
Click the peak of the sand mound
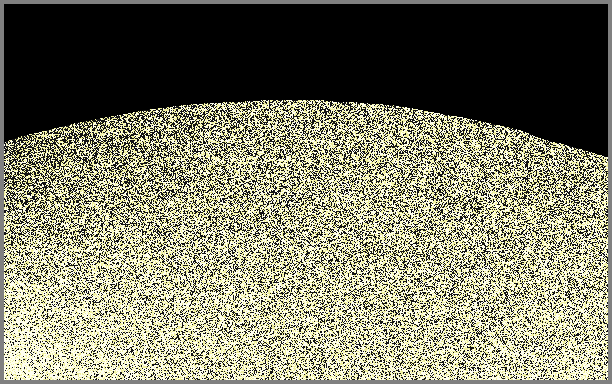point(304,102)
